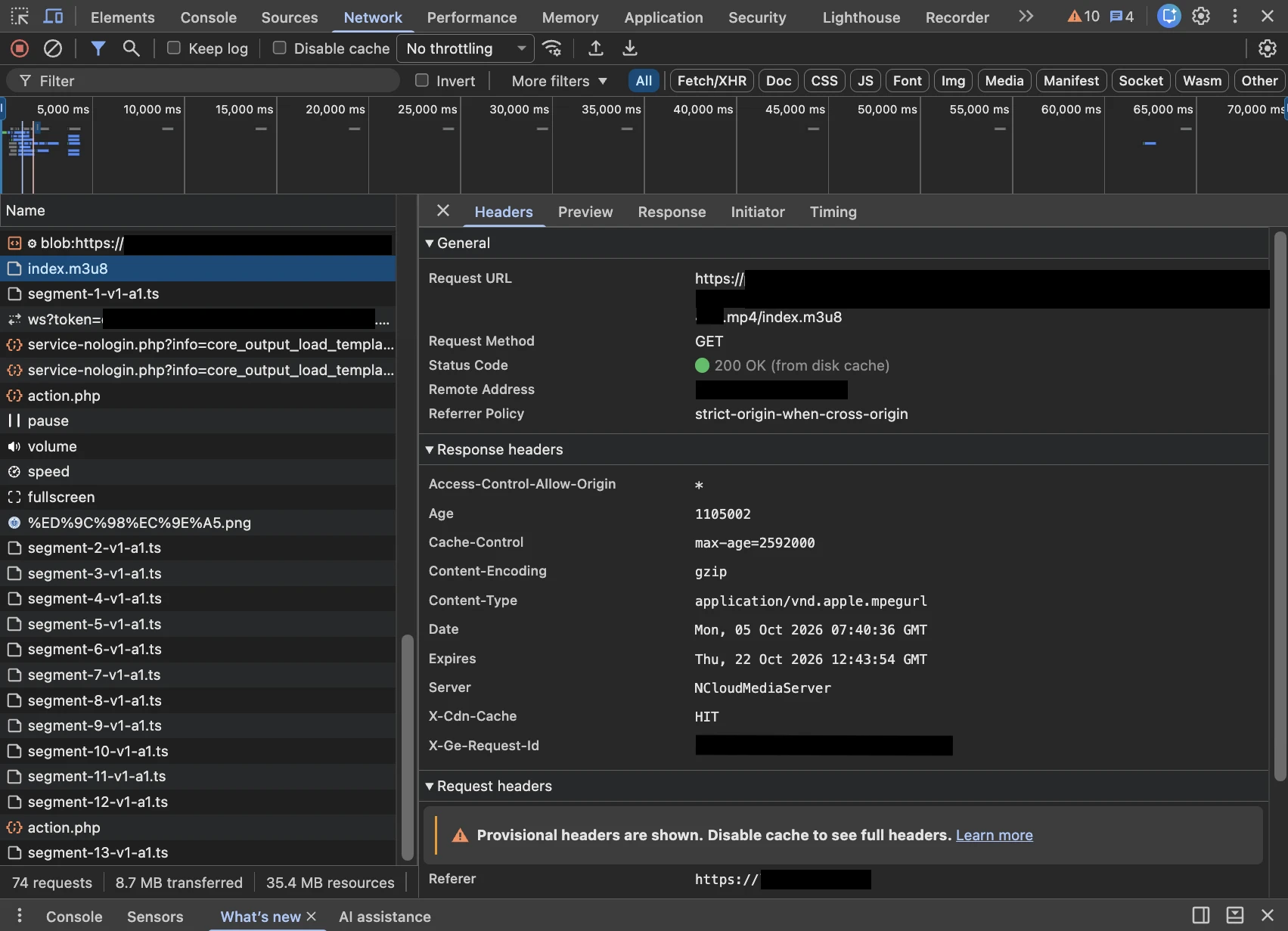The width and height of the screenshot is (1288, 931).
Task: Open the AI assistance drawer tab
Action: coord(385,917)
